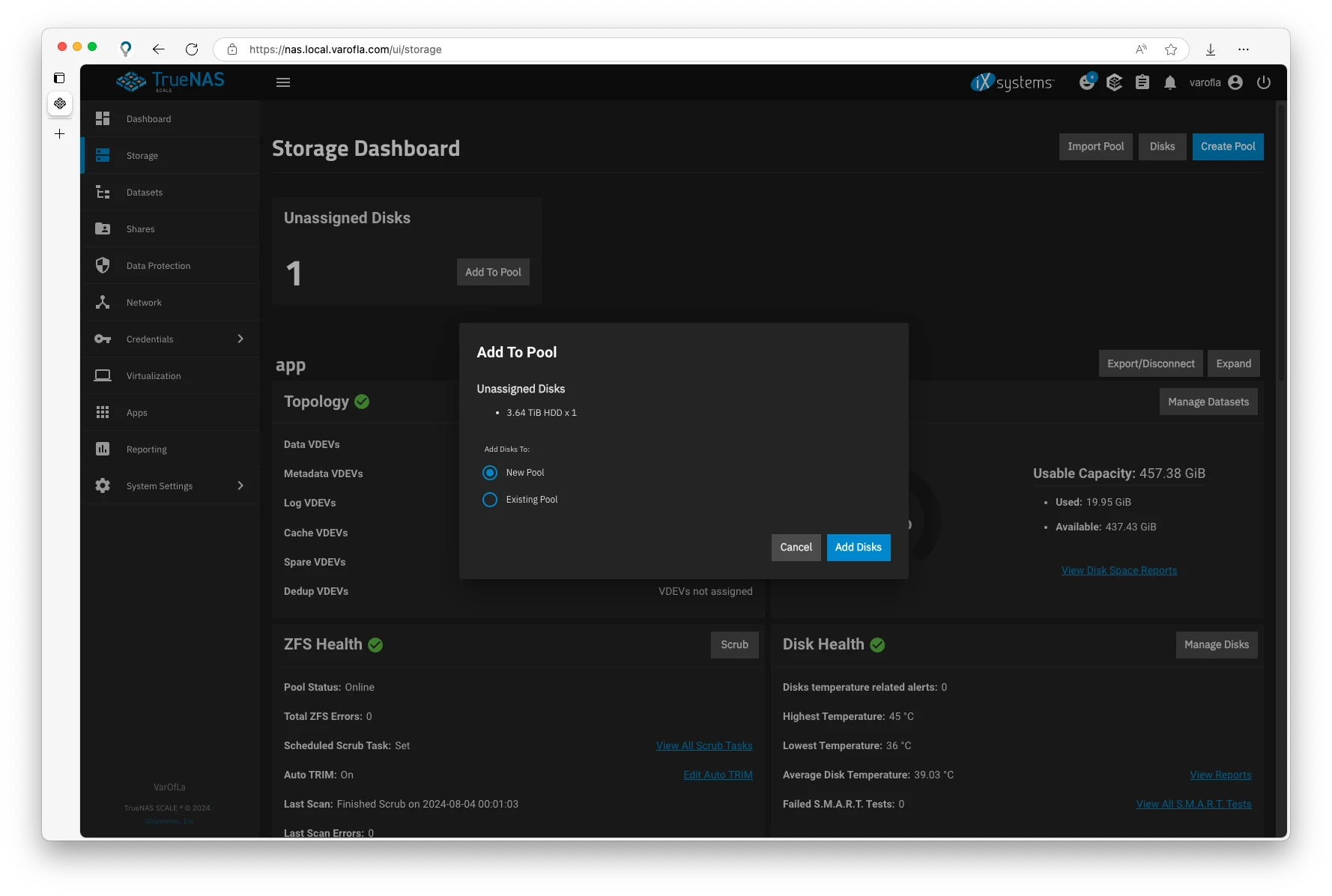Go to Datasets in the sidebar
Screen dimensions: 1332x896
[x=145, y=193]
